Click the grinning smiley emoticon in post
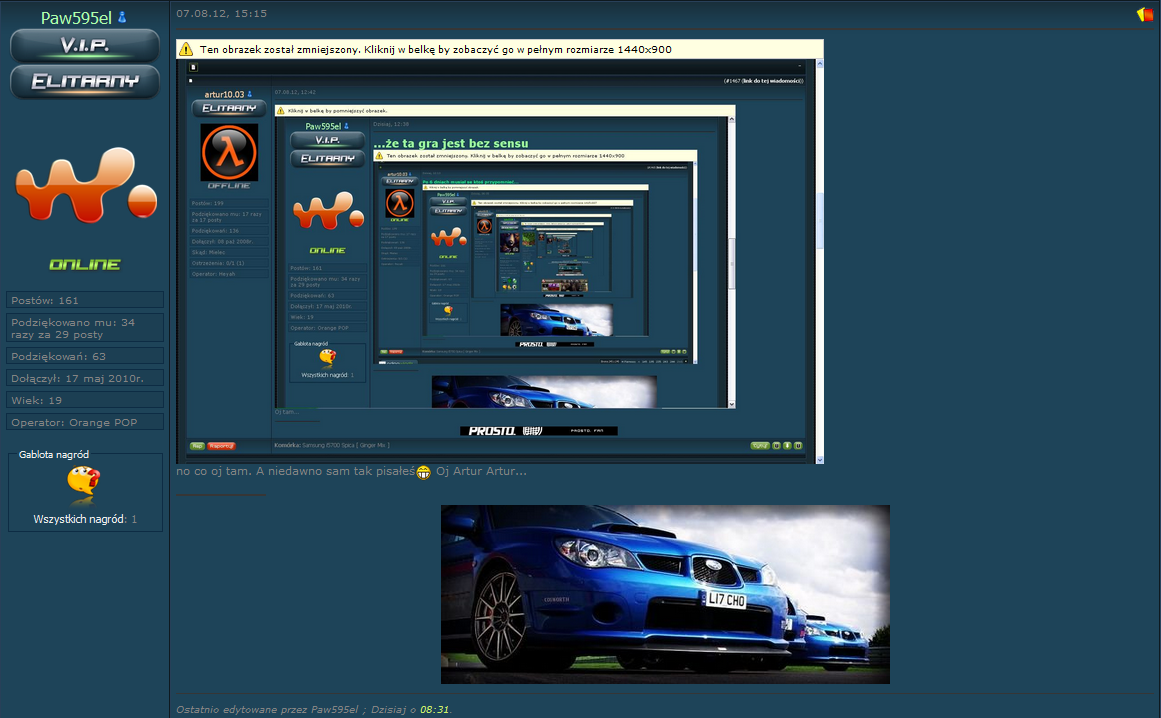The image size is (1161, 718). tap(424, 472)
